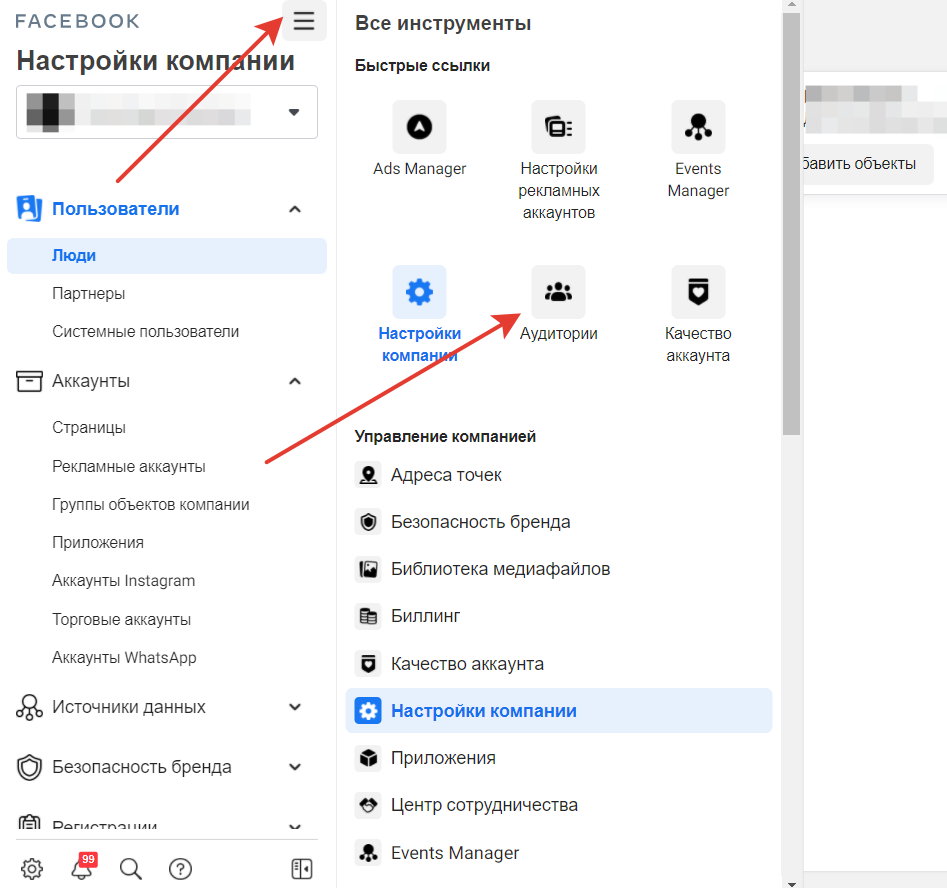Open Настройки рекламных аккаунтов quick link icon
The image size is (947, 888).
tap(559, 127)
